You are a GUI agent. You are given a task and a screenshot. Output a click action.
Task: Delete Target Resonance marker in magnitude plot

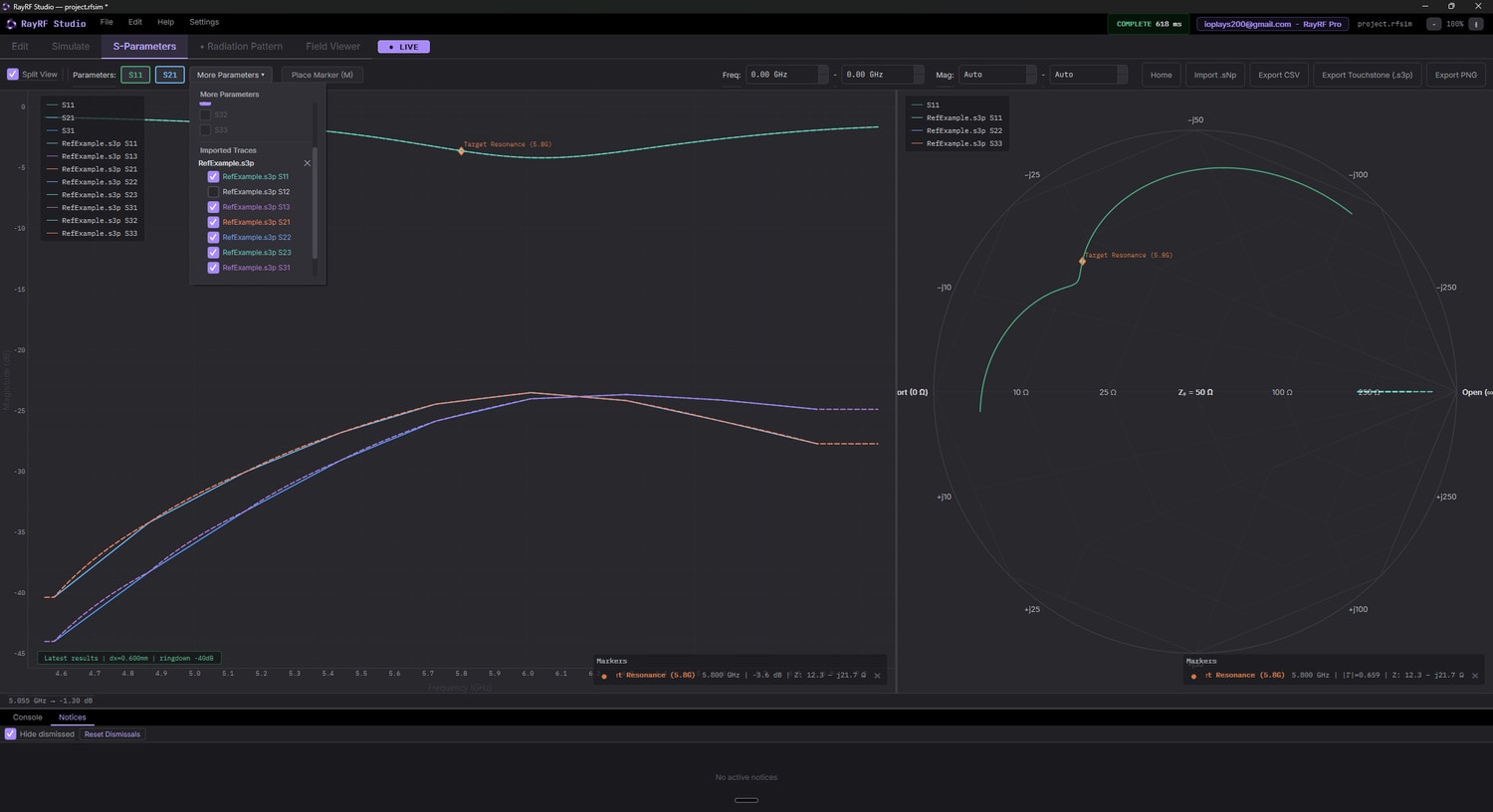coord(877,676)
